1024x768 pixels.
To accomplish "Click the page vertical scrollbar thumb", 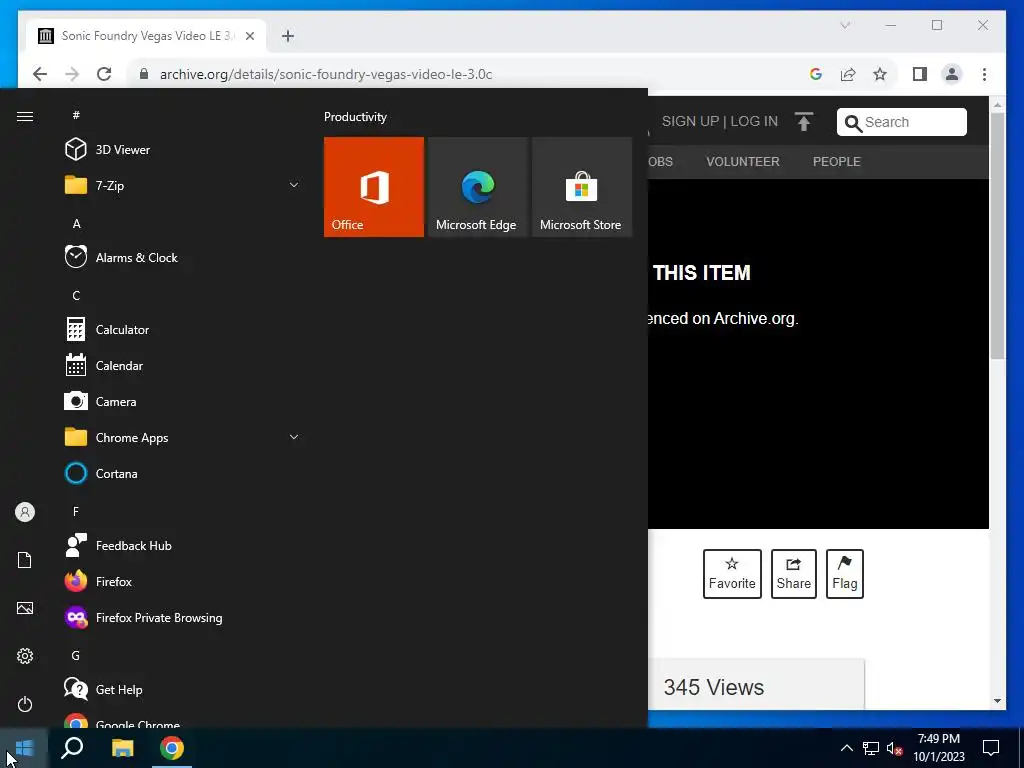I will 997,235.
